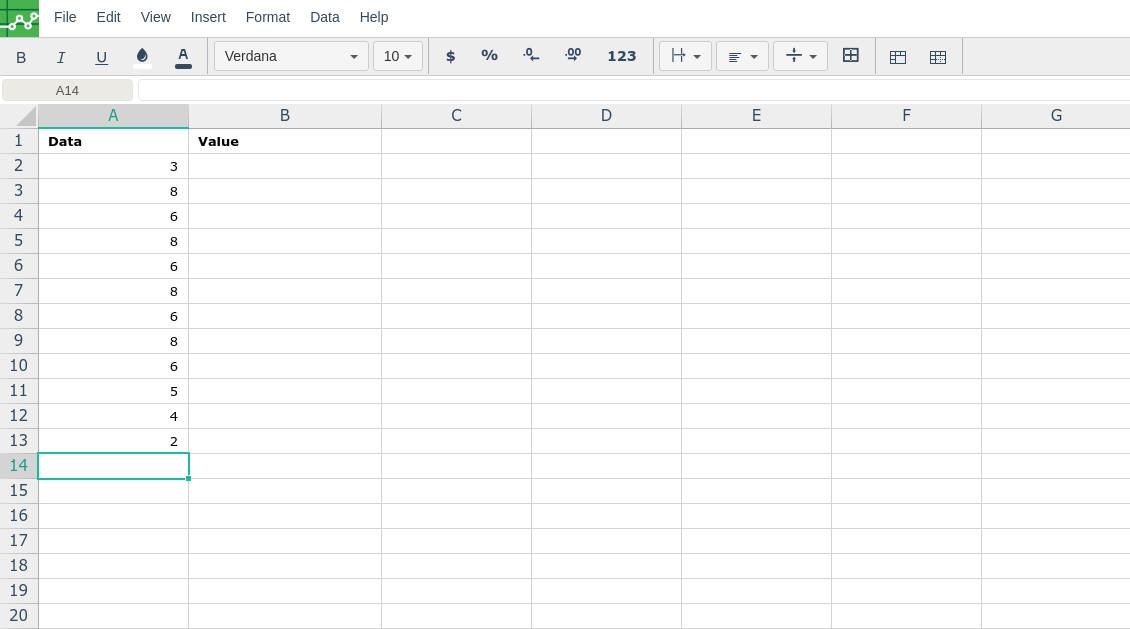The width and height of the screenshot is (1130, 629).
Task: Open the Data menu
Action: pyautogui.click(x=325, y=17)
